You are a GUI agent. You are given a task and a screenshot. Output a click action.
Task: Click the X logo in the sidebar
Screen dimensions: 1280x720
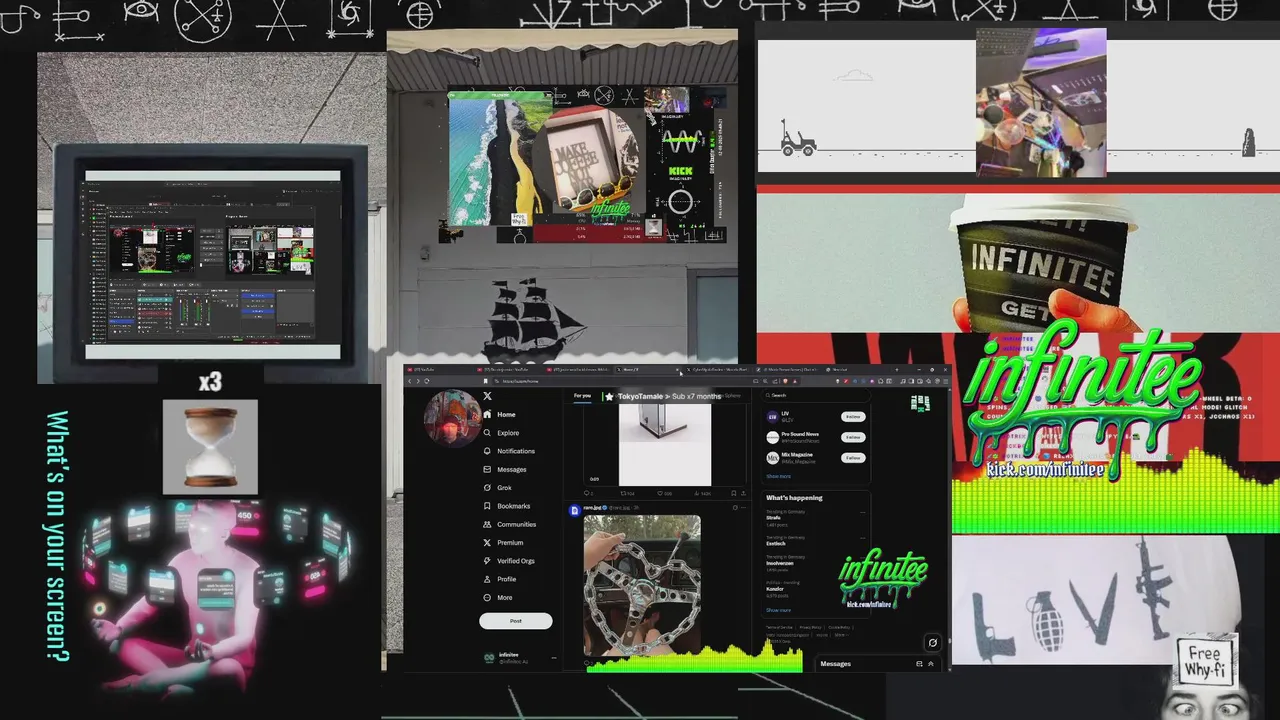487,396
